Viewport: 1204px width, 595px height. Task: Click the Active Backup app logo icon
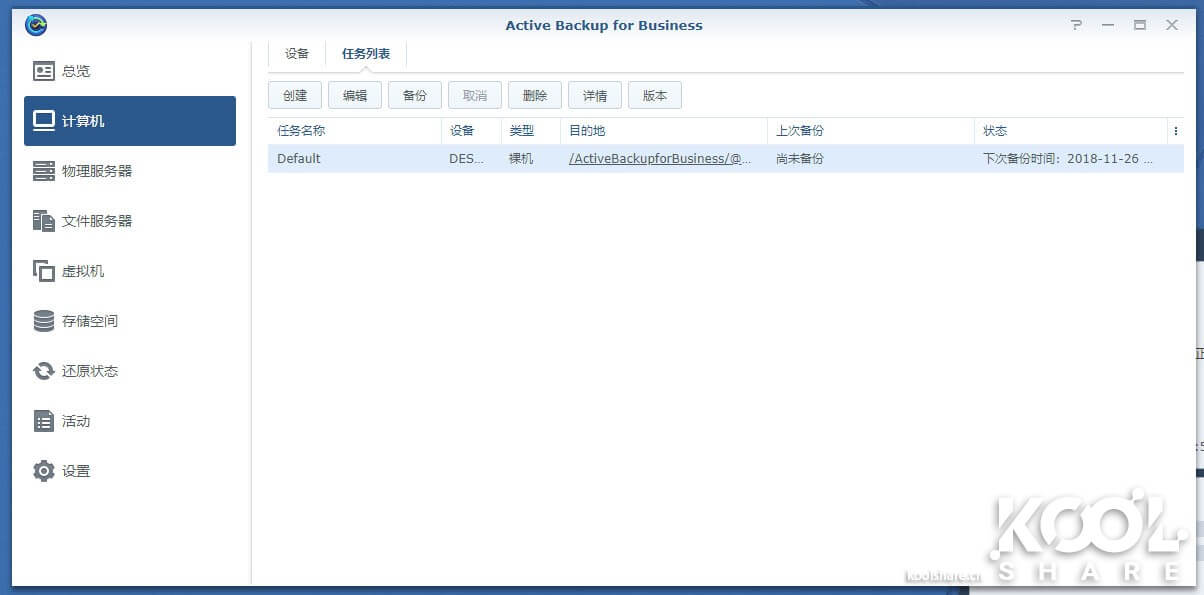36,25
